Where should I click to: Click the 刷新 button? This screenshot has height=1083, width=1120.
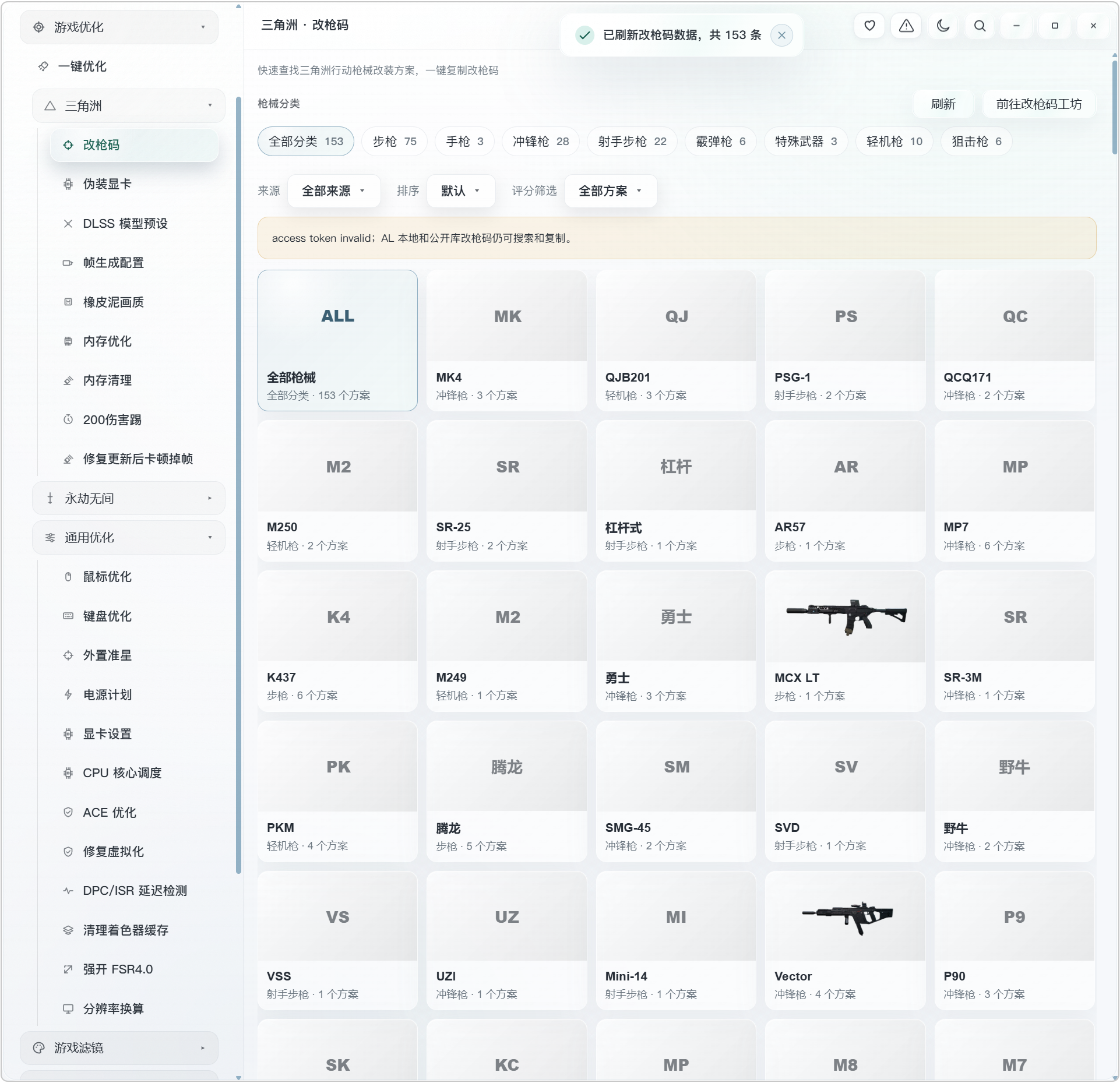[x=943, y=104]
